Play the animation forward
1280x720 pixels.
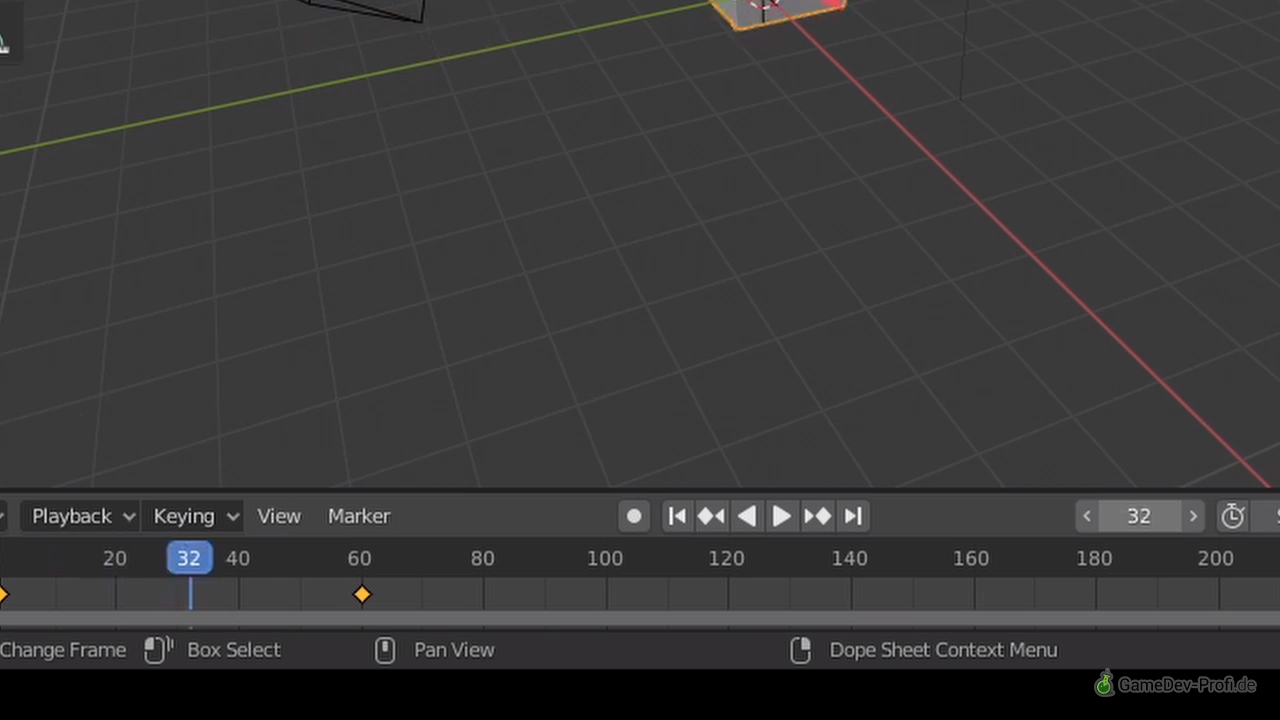(781, 516)
